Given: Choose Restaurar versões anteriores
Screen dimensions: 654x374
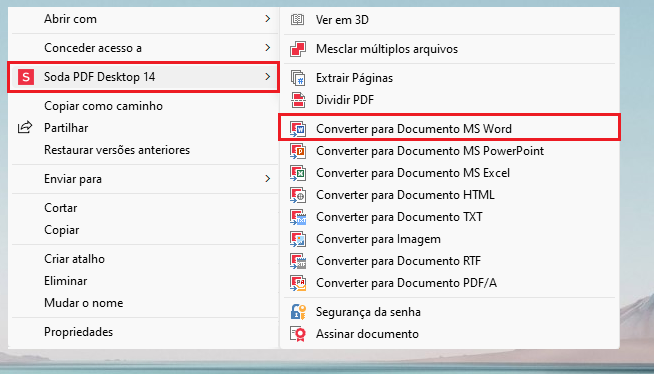Looking at the screenshot, I should (x=144, y=150).
